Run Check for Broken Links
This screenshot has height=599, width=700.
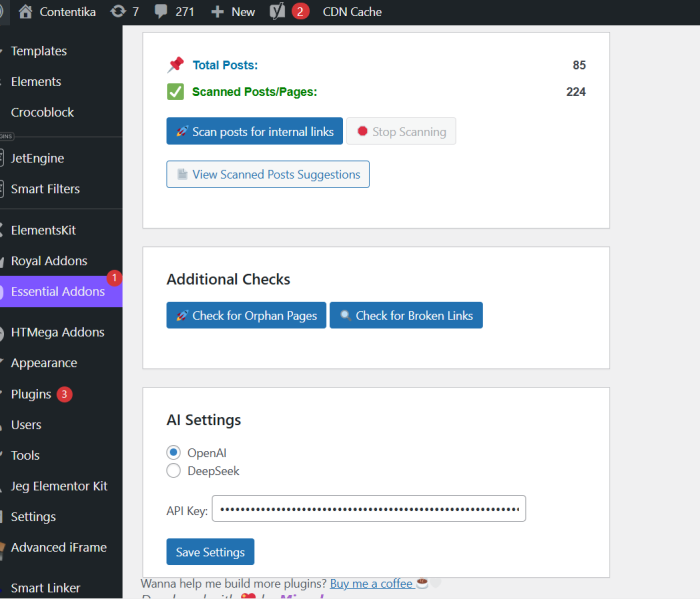(406, 316)
